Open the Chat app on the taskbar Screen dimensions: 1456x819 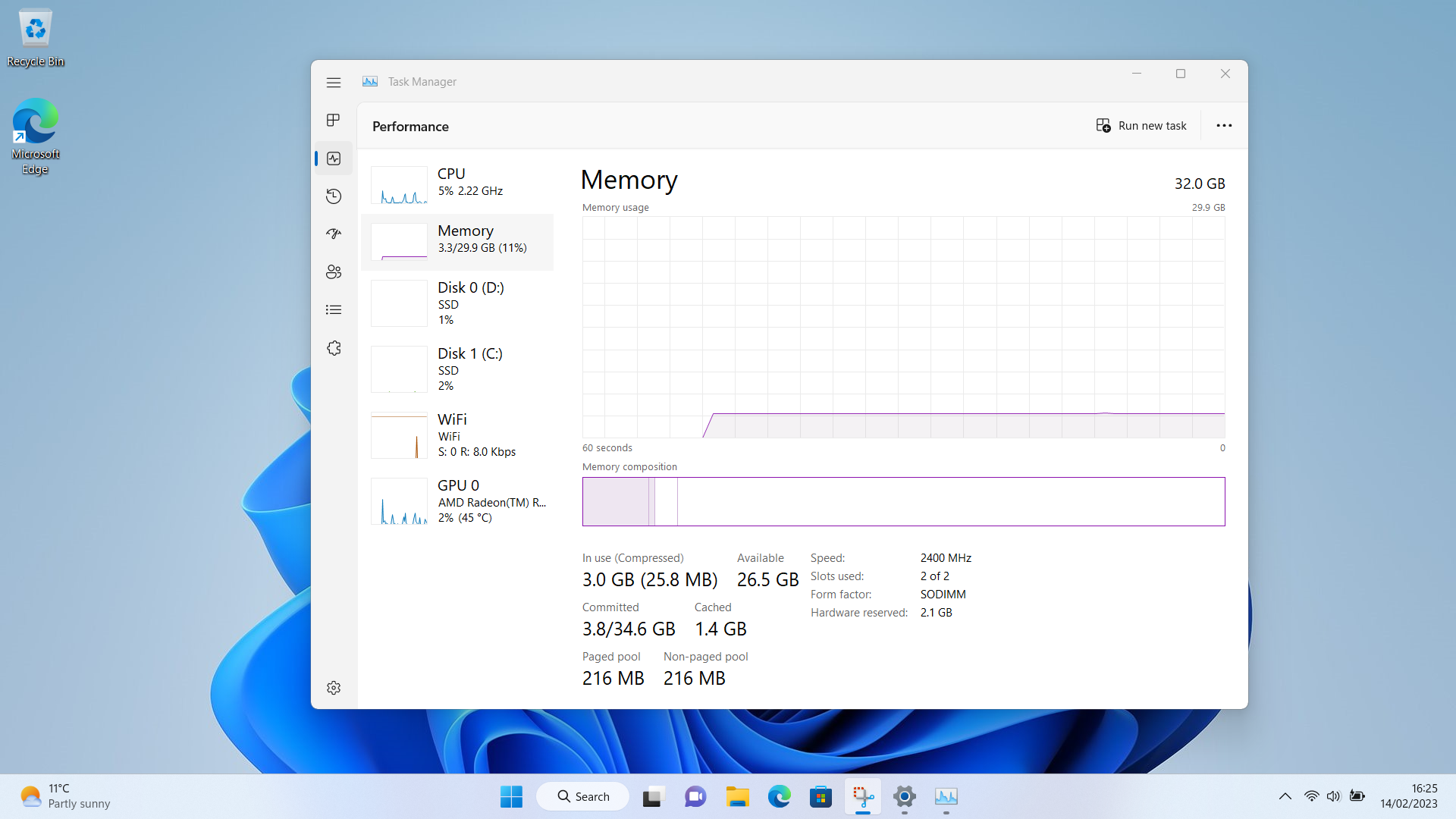(x=695, y=797)
